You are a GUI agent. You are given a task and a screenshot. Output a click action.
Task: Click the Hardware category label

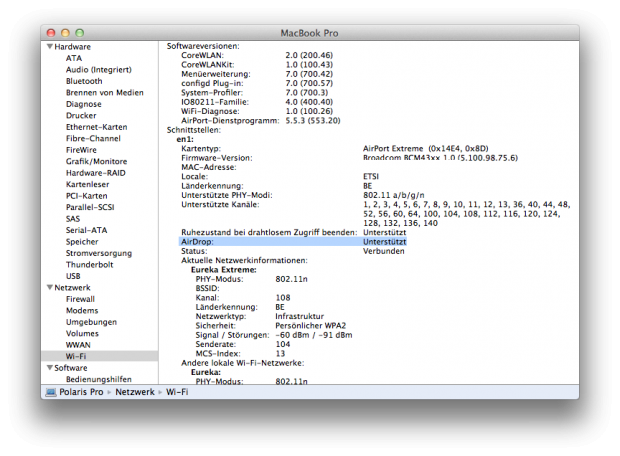tap(72, 47)
